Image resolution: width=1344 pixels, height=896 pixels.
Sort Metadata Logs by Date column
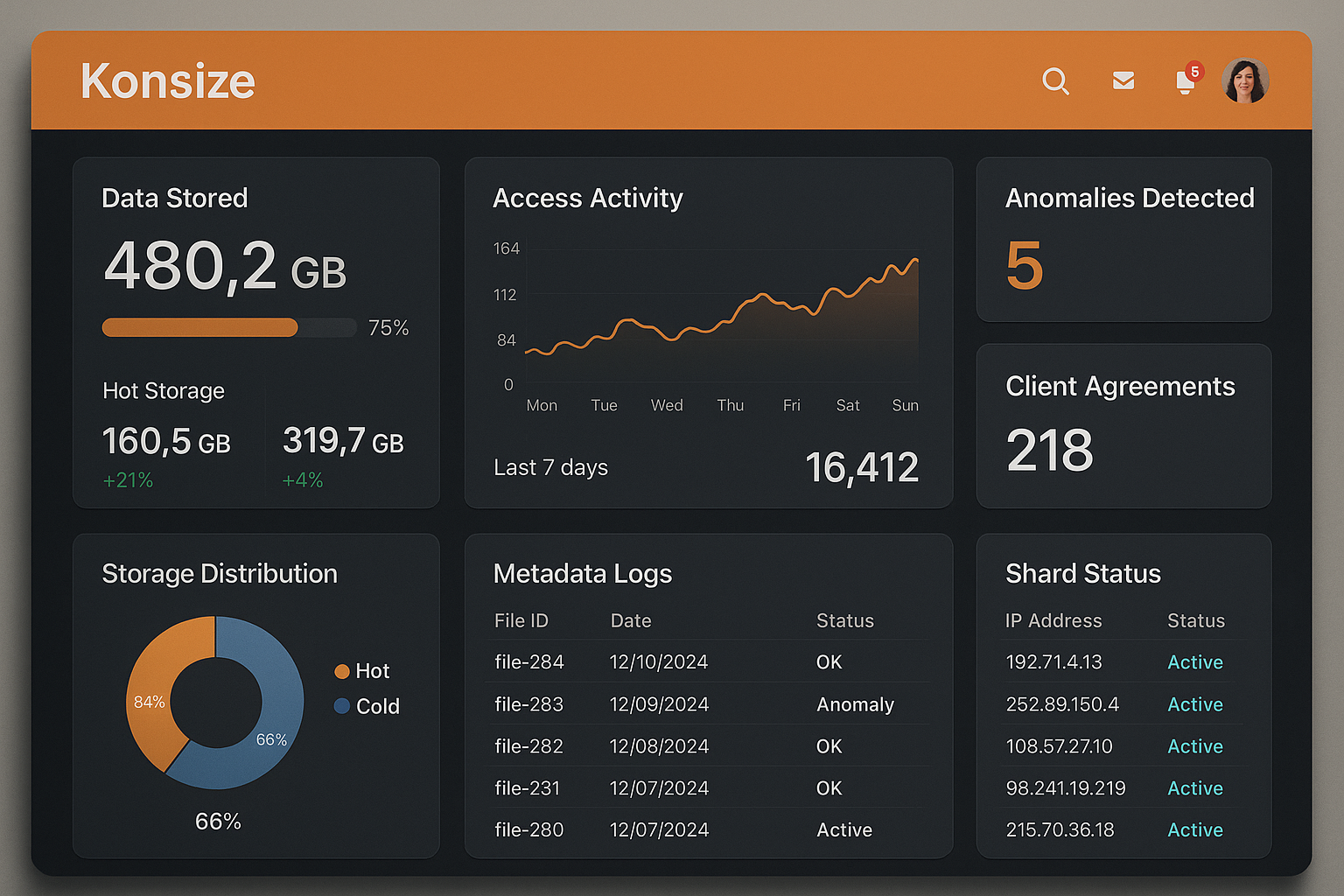tap(631, 620)
